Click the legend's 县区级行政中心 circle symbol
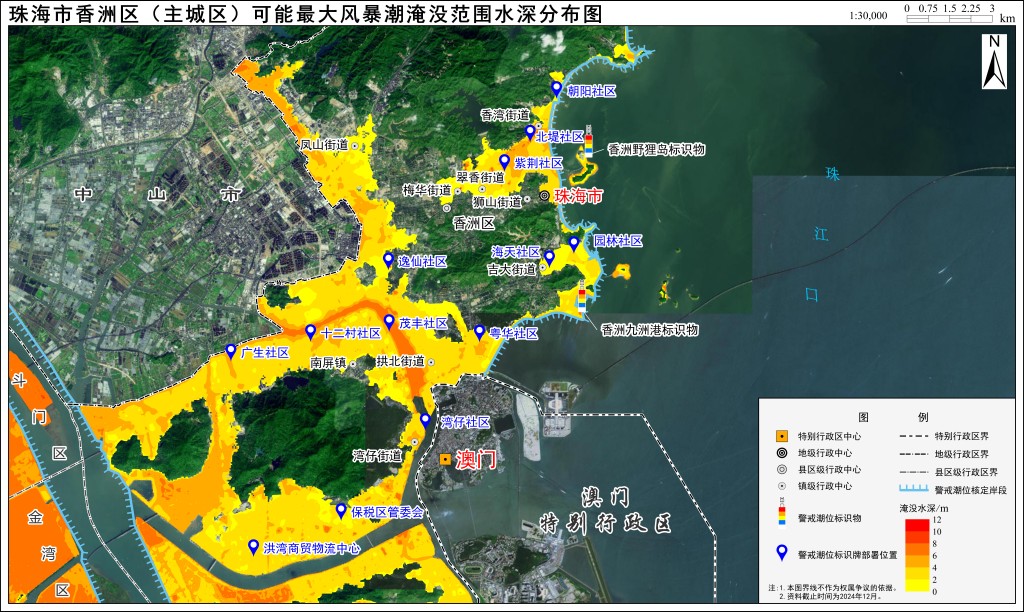The width and height of the screenshot is (1024, 612). point(782,469)
